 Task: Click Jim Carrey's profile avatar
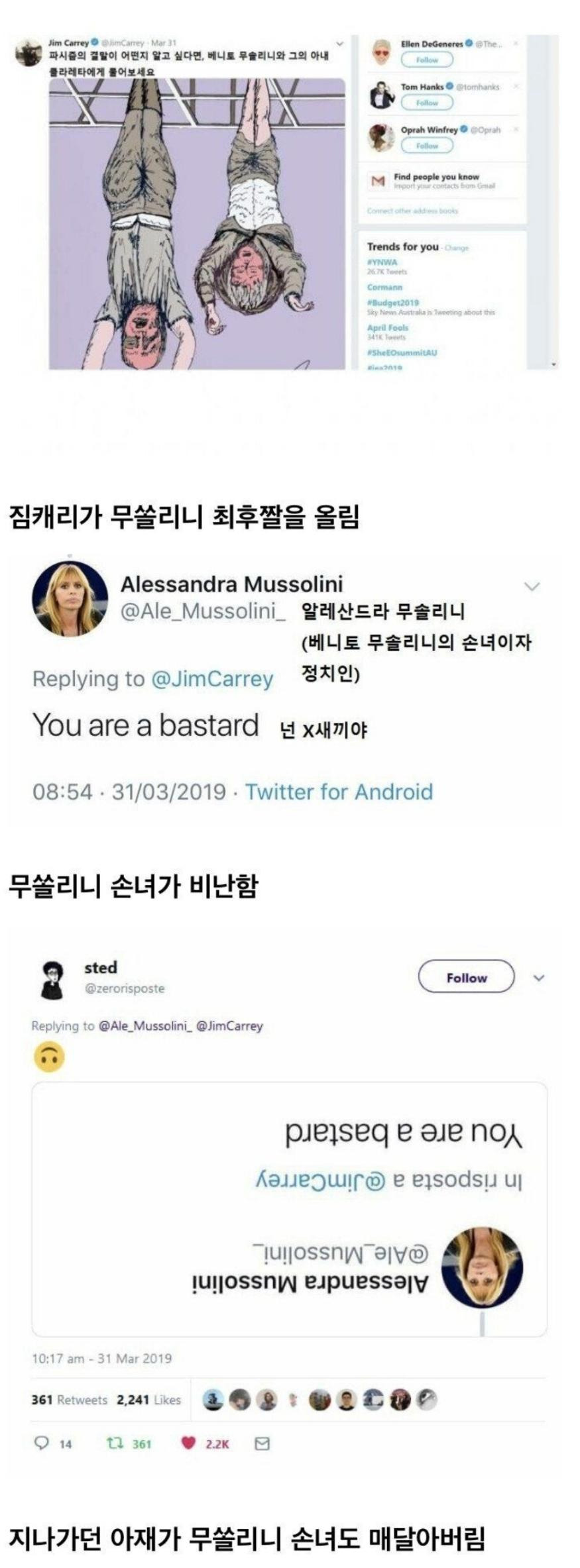tap(29, 53)
